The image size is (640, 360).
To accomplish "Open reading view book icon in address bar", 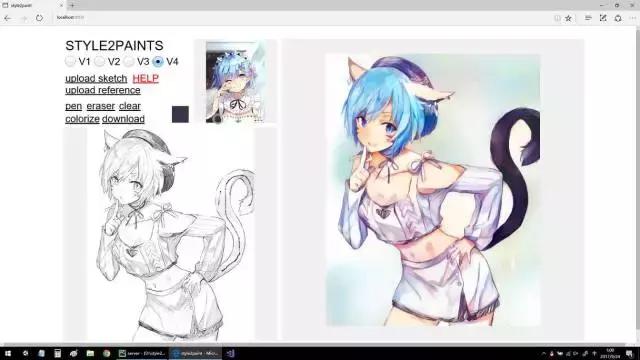I will tap(557, 18).
